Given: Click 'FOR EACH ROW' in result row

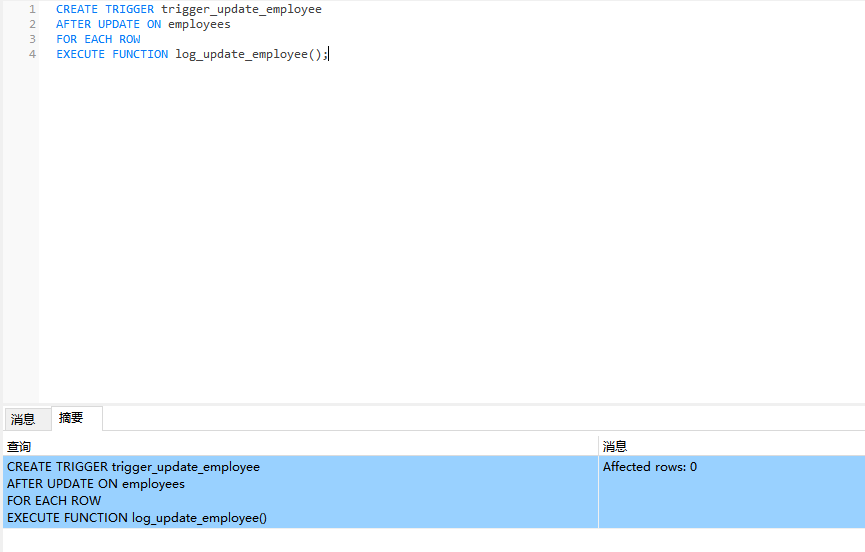Looking at the screenshot, I should tap(54, 501).
